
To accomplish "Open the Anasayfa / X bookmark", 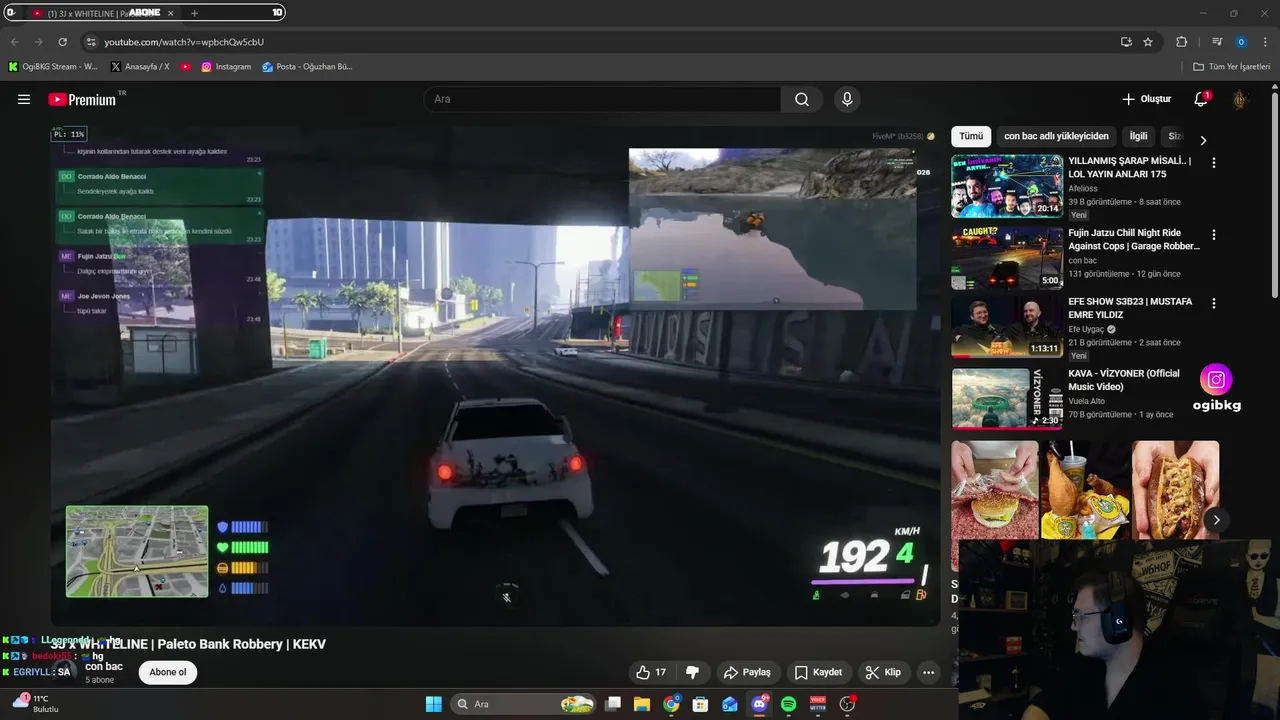I will 140,67.
